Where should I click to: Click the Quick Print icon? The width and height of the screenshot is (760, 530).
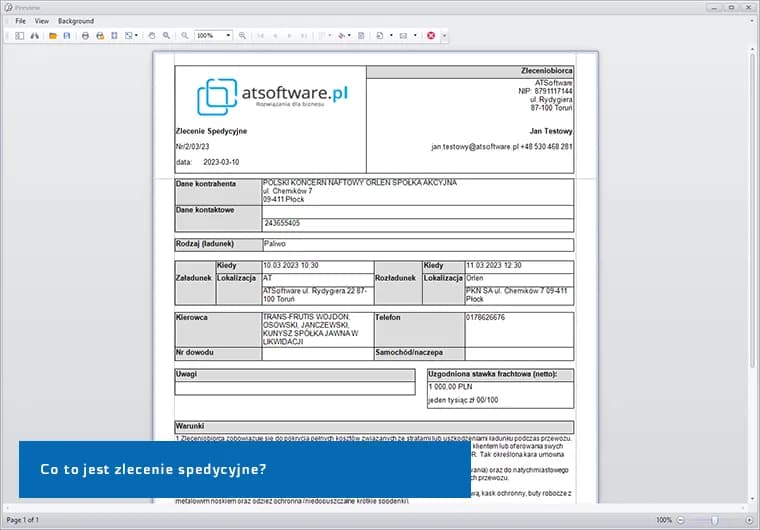[99, 35]
